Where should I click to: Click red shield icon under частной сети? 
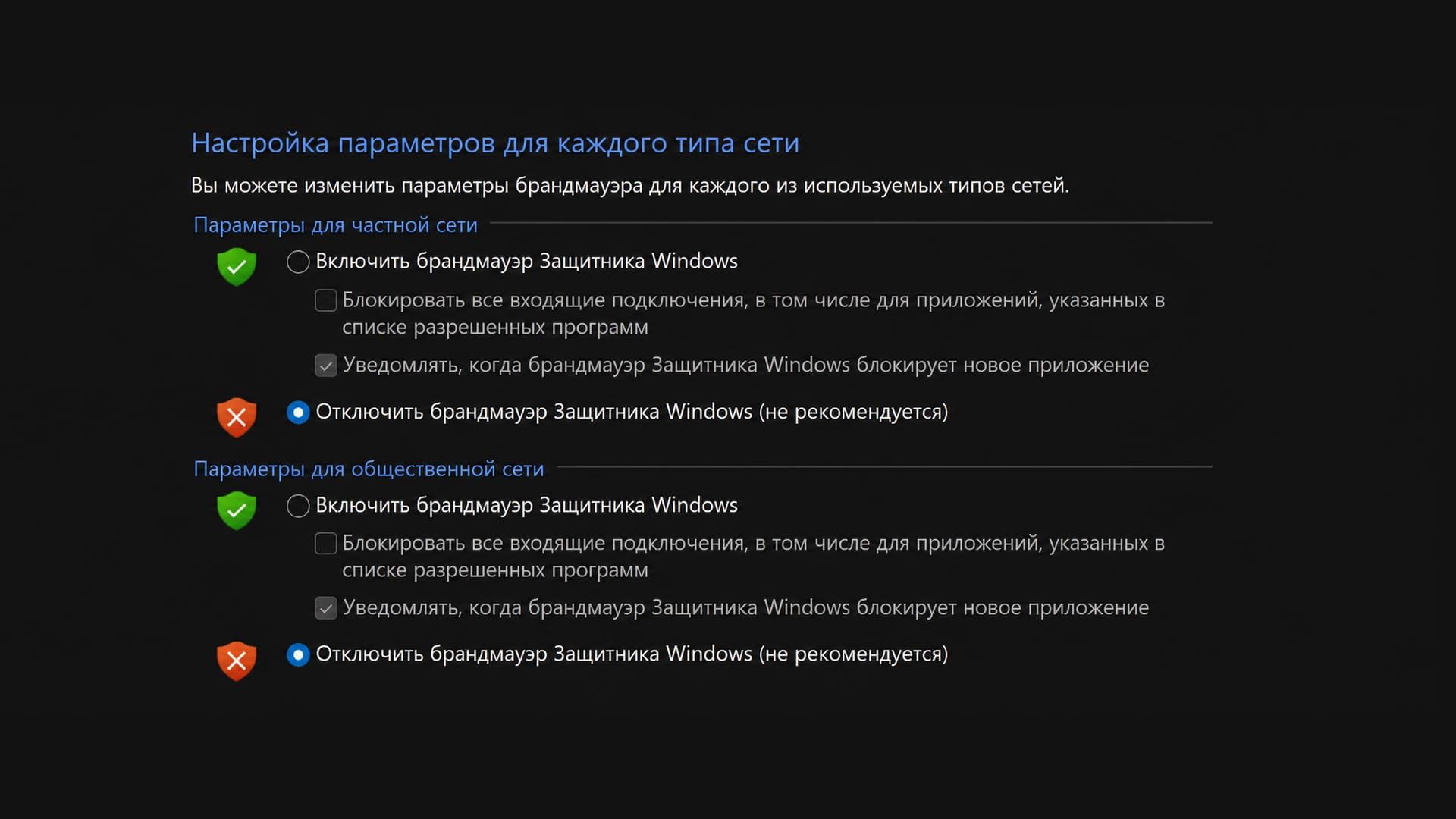pyautogui.click(x=237, y=417)
